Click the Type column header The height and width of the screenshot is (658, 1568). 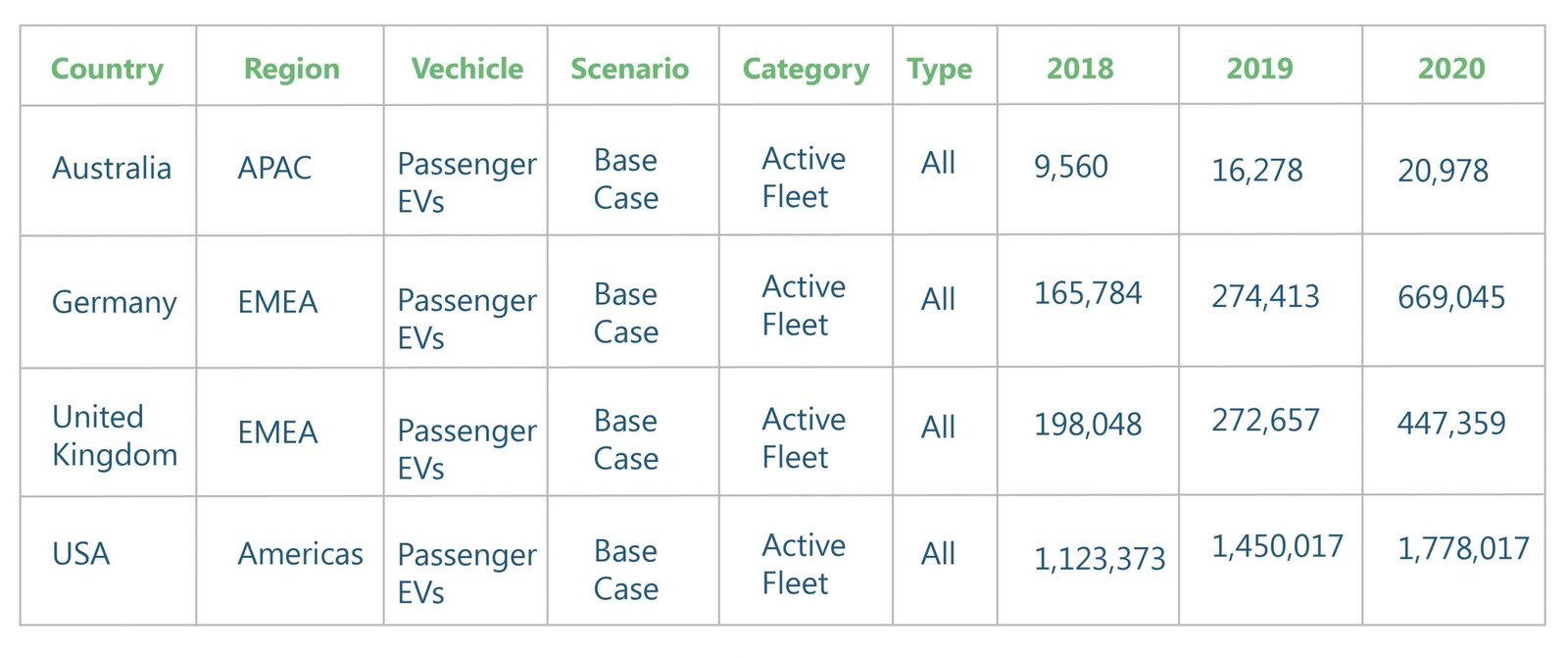point(939,69)
